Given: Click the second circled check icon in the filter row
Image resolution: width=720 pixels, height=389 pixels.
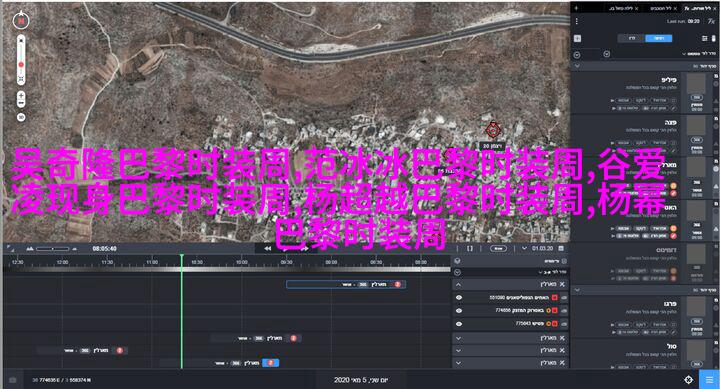Looking at the screenshot, I should (607, 54).
